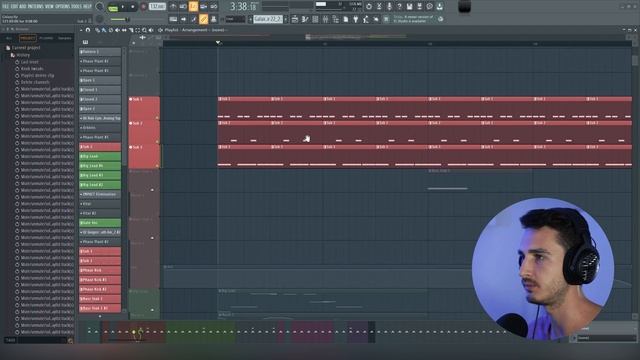The image size is (640, 360).
Task: Expand the Sub 3 track corner triangle
Action: 157,166
